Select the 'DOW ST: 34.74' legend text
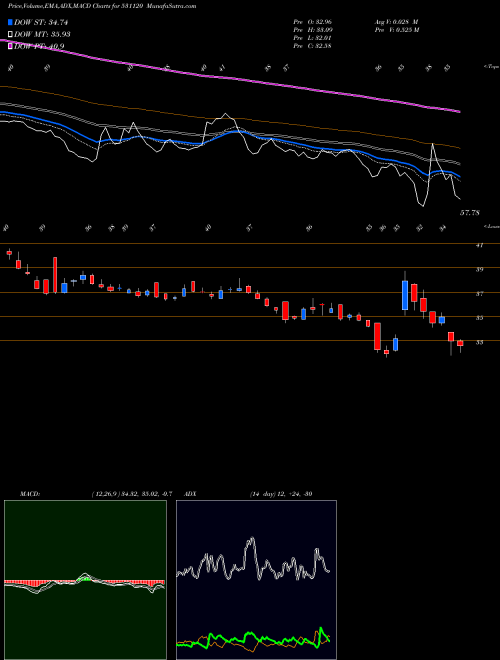 coord(41,23)
